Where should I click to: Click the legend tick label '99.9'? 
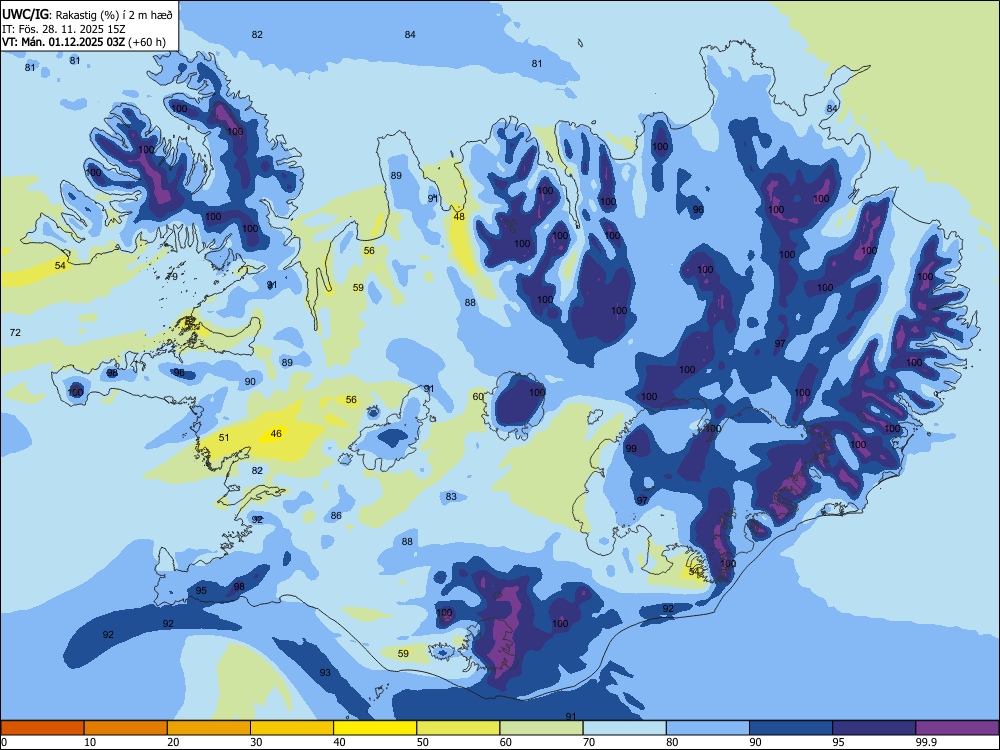925,742
